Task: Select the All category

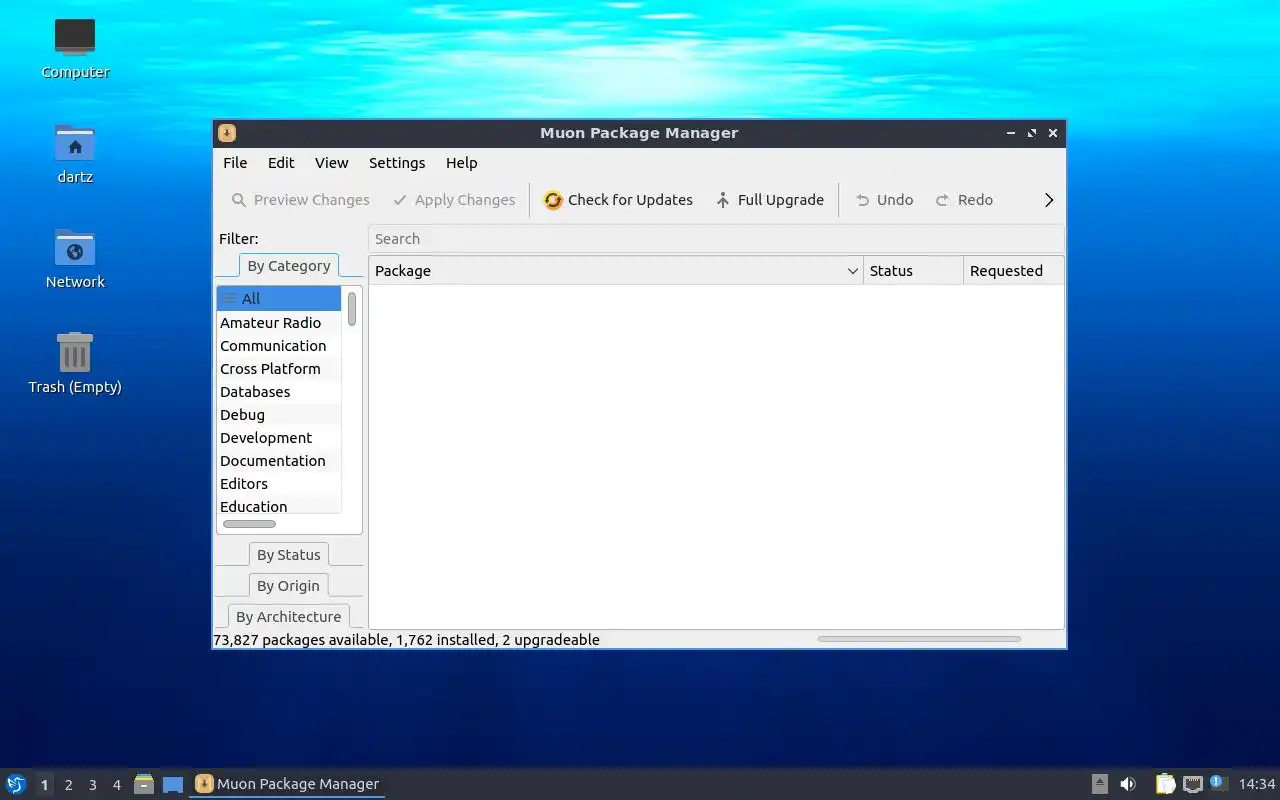Action: [279, 298]
